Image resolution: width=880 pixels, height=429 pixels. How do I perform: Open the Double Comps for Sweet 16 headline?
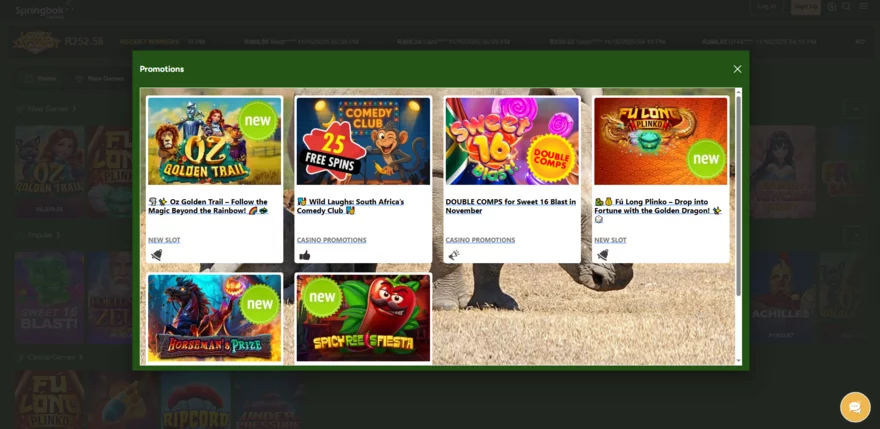[x=510, y=206]
